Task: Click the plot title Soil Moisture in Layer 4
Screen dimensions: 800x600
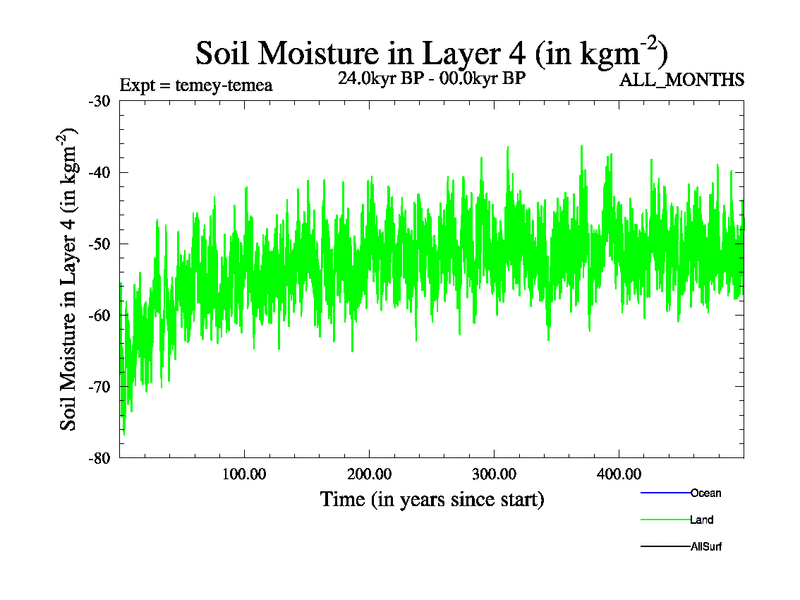Action: coord(431,52)
